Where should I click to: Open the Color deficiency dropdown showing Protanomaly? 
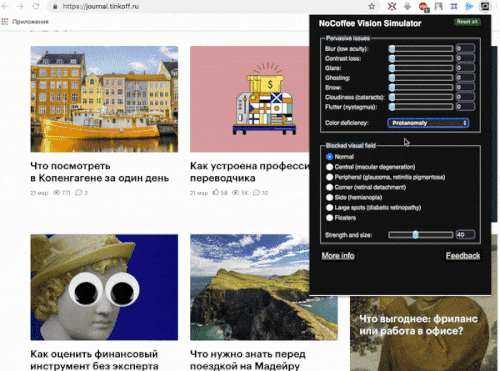pos(428,123)
